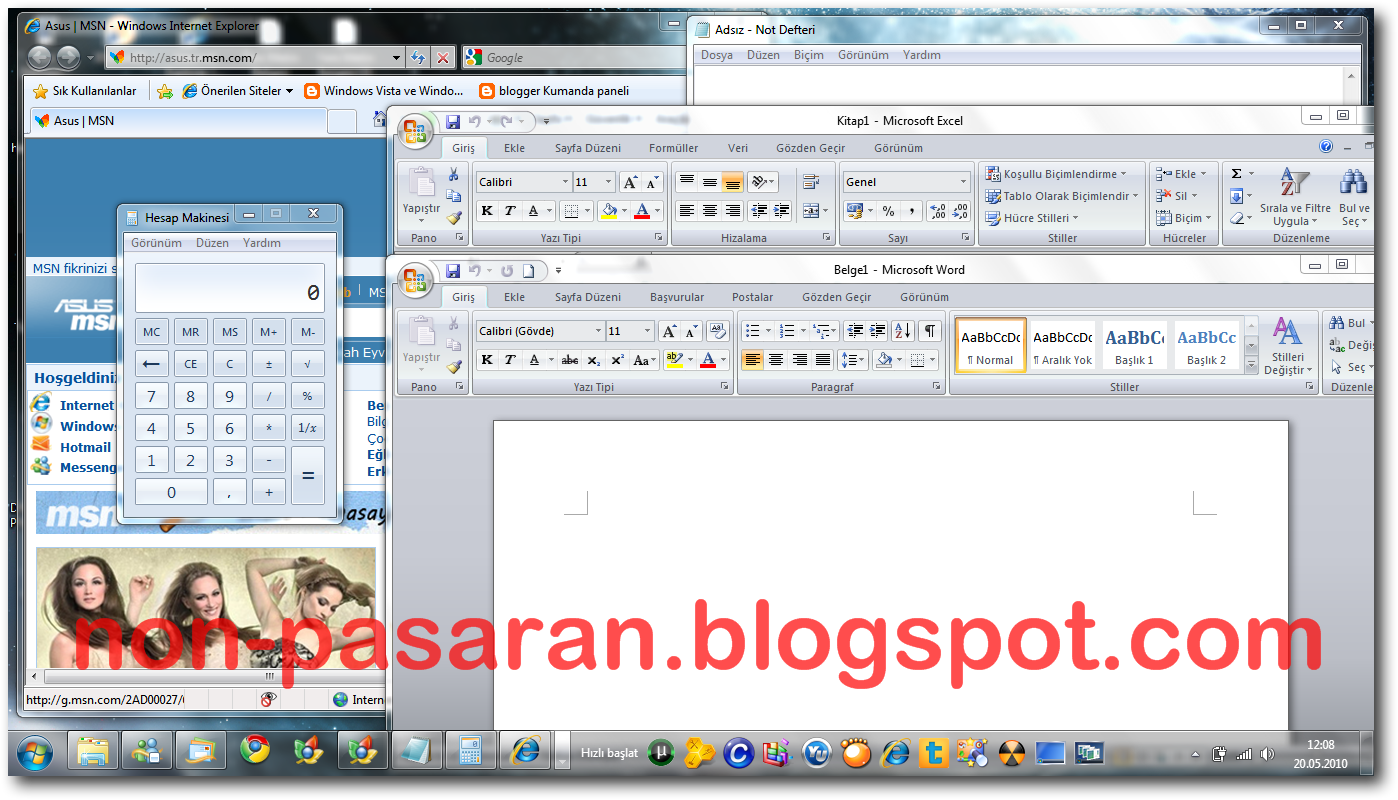This screenshot has width=1398, height=800.
Task: Toggle left alignment in Word
Action: pyautogui.click(x=753, y=360)
